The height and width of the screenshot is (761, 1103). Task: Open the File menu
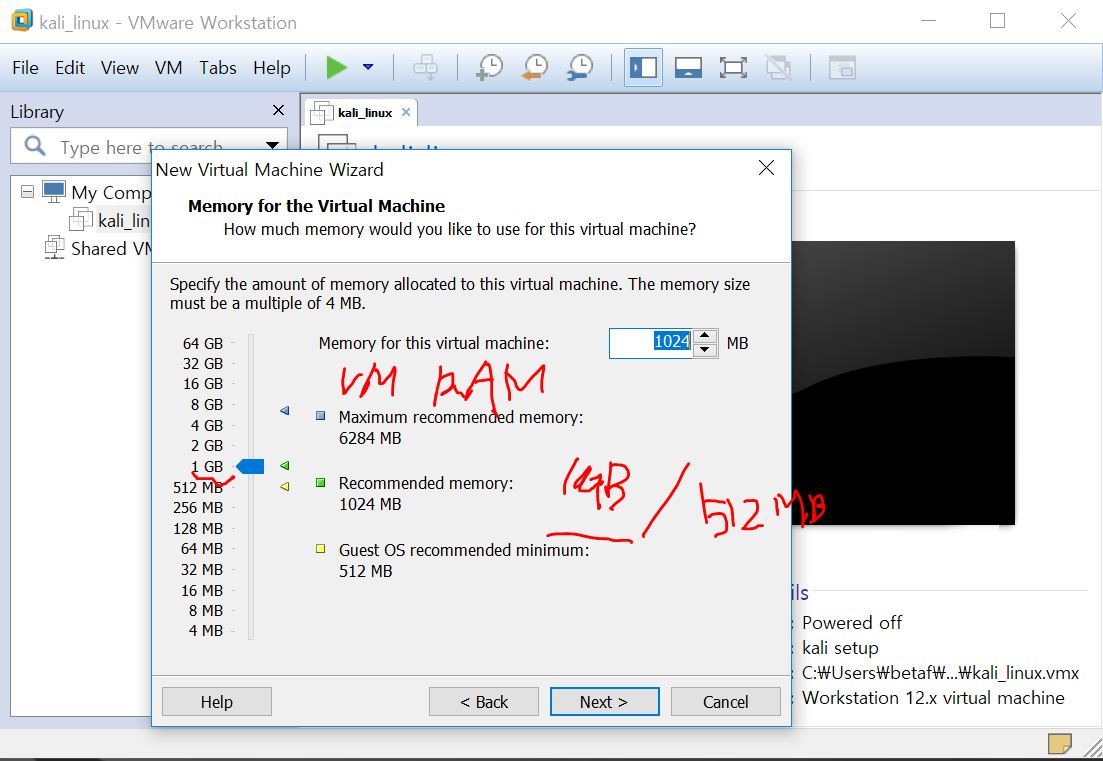(x=25, y=68)
